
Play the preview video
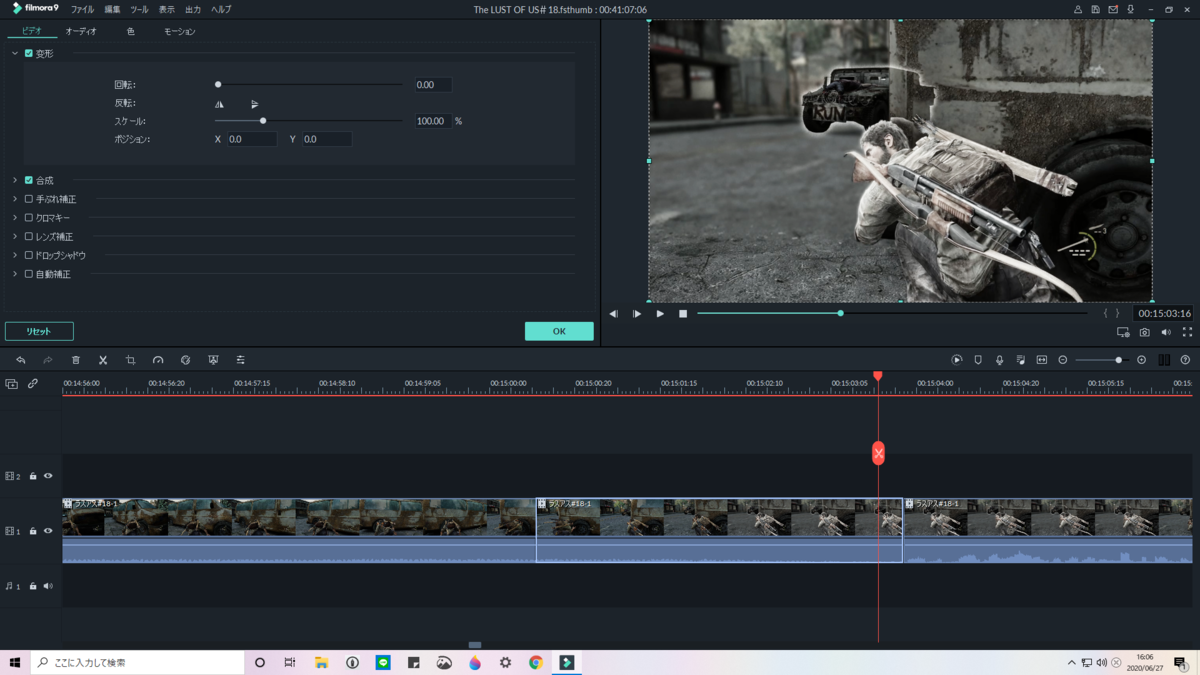(660, 314)
